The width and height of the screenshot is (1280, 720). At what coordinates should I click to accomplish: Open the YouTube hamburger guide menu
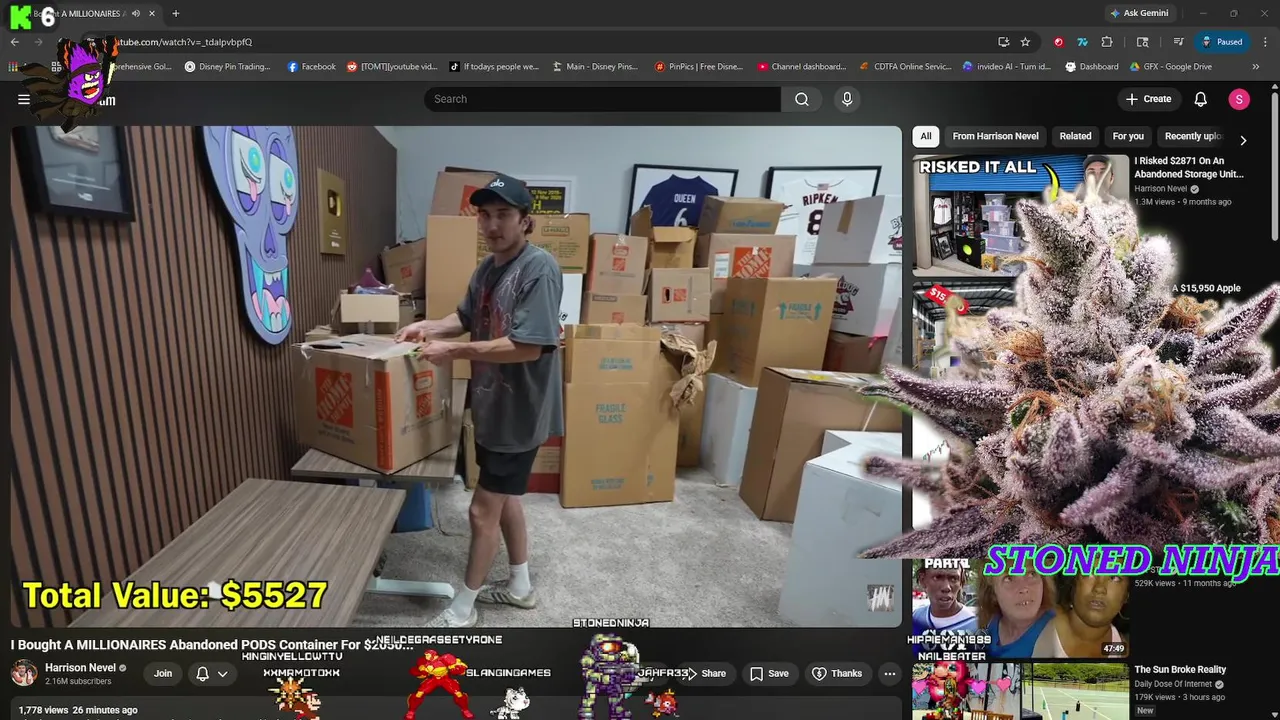(24, 99)
